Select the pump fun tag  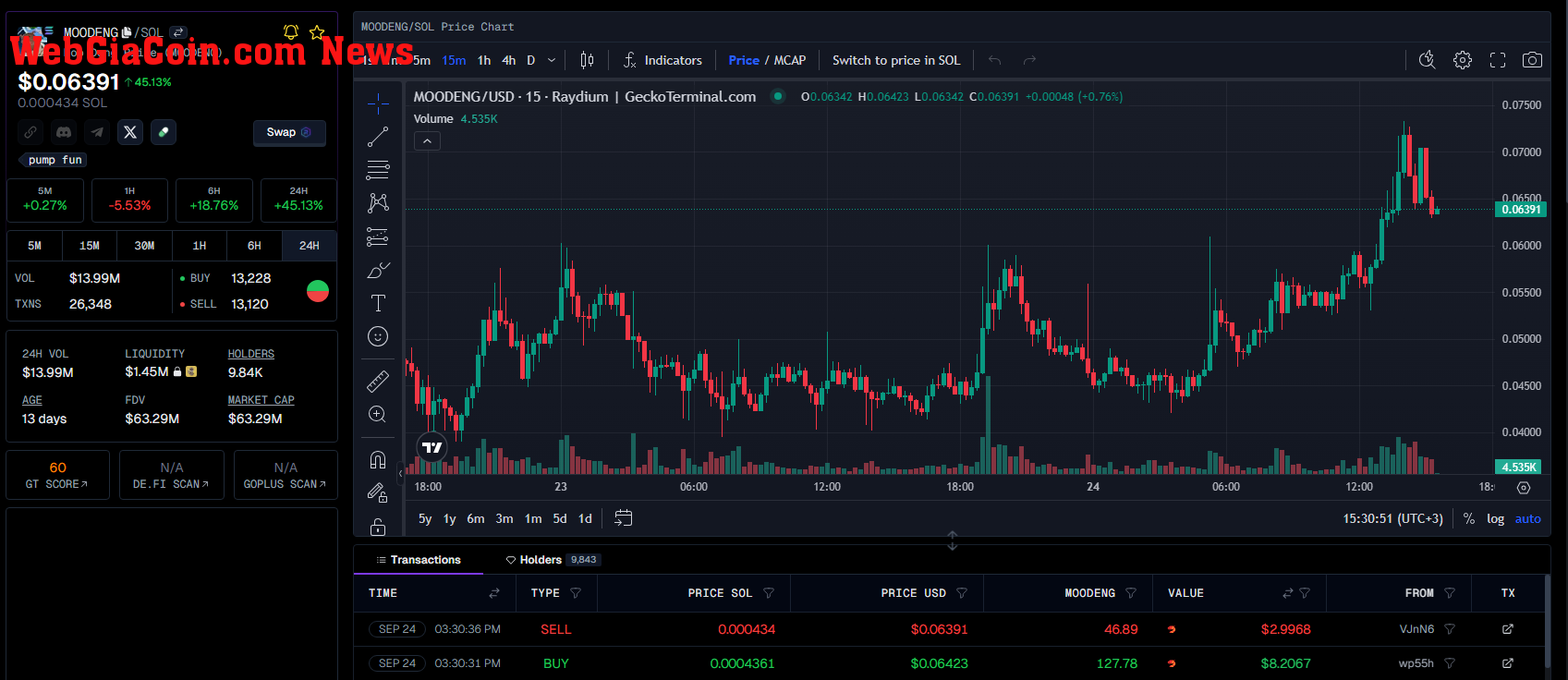tap(54, 160)
